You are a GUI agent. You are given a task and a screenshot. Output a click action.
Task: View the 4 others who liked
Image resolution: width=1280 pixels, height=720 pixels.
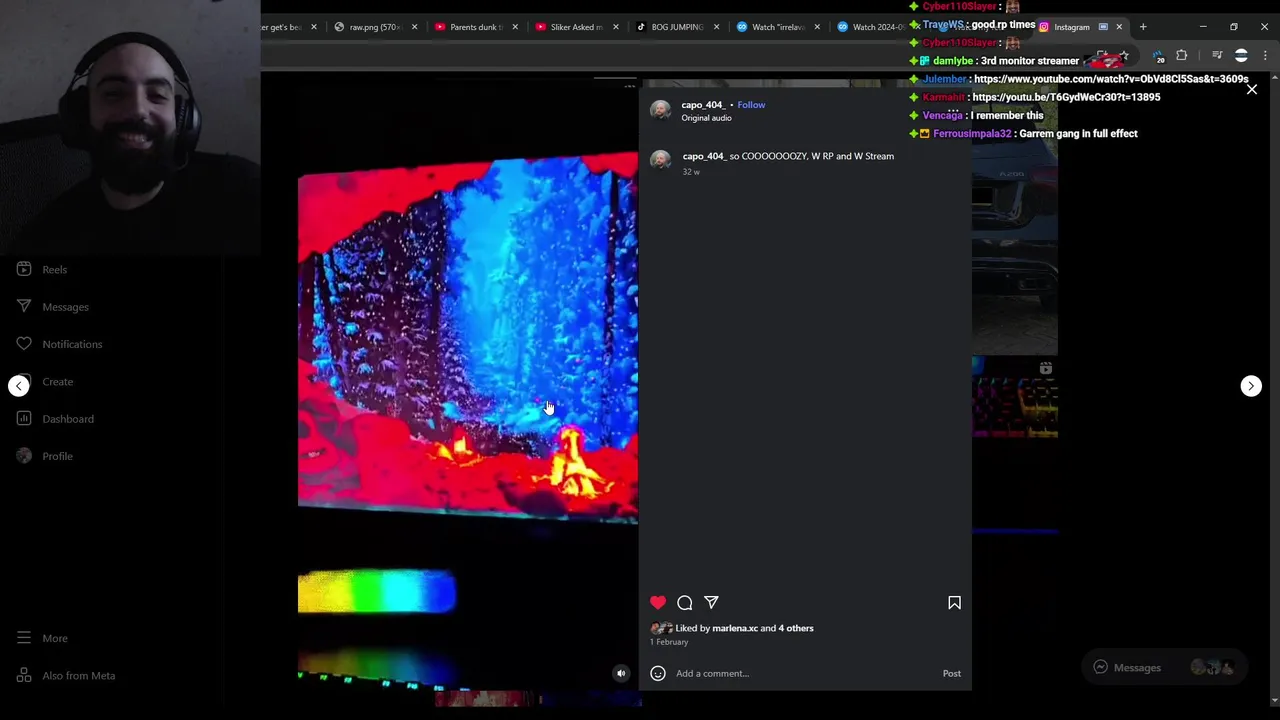[796, 628]
